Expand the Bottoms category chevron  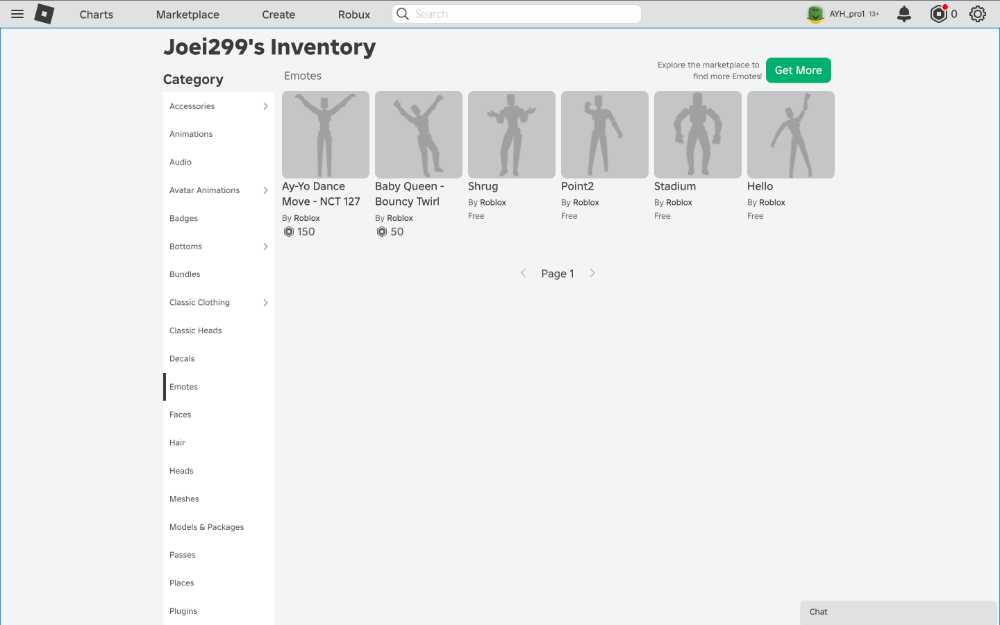(265, 246)
